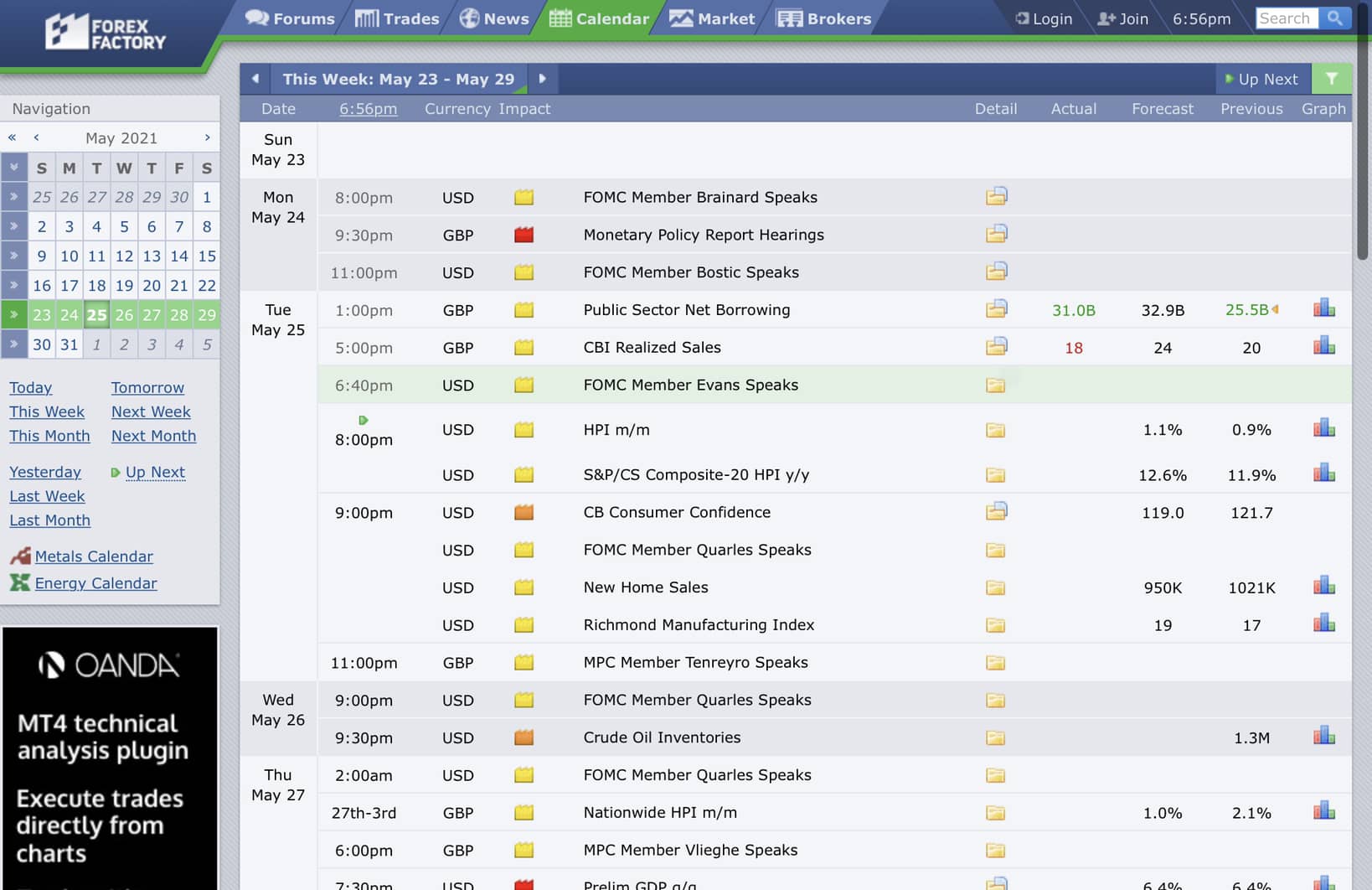The height and width of the screenshot is (890, 1372).
Task: Open graph for Public Sector Net Borrowing
Action: coord(1323,308)
